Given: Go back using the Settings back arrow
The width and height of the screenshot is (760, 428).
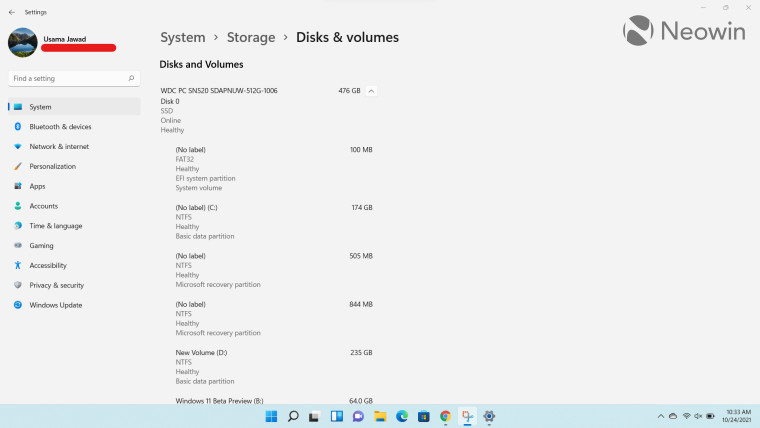Looking at the screenshot, I should pos(12,12).
